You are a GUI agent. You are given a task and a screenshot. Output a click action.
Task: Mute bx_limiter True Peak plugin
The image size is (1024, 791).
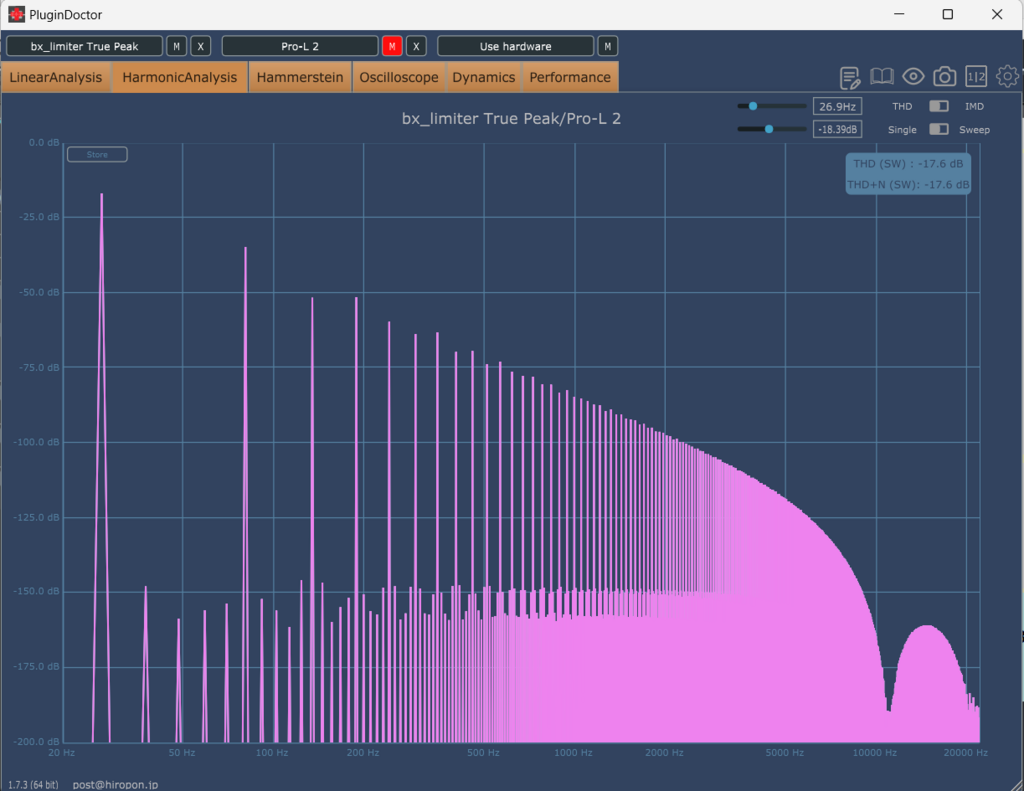click(176, 46)
